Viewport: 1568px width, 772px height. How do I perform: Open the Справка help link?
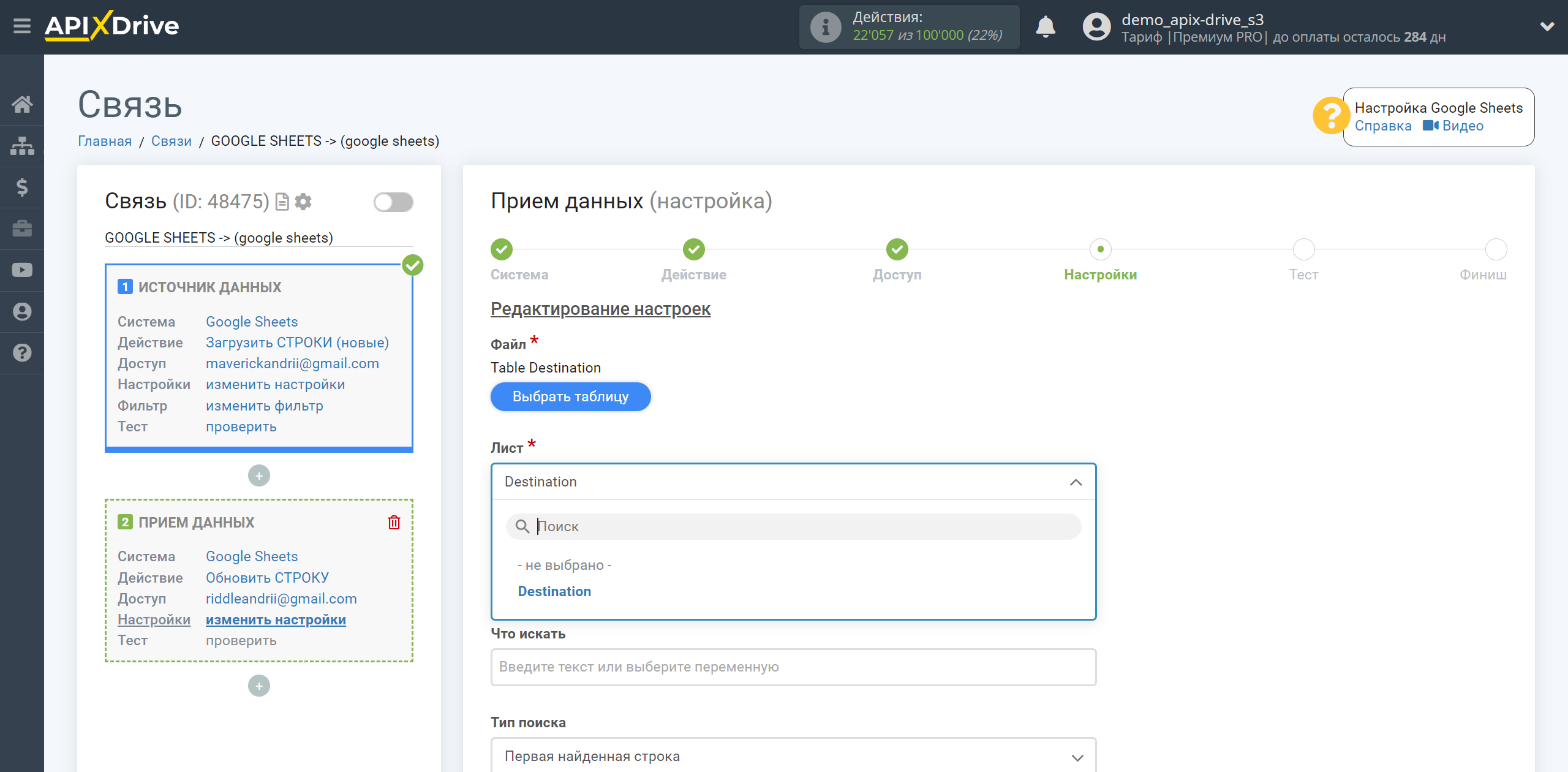[1383, 126]
